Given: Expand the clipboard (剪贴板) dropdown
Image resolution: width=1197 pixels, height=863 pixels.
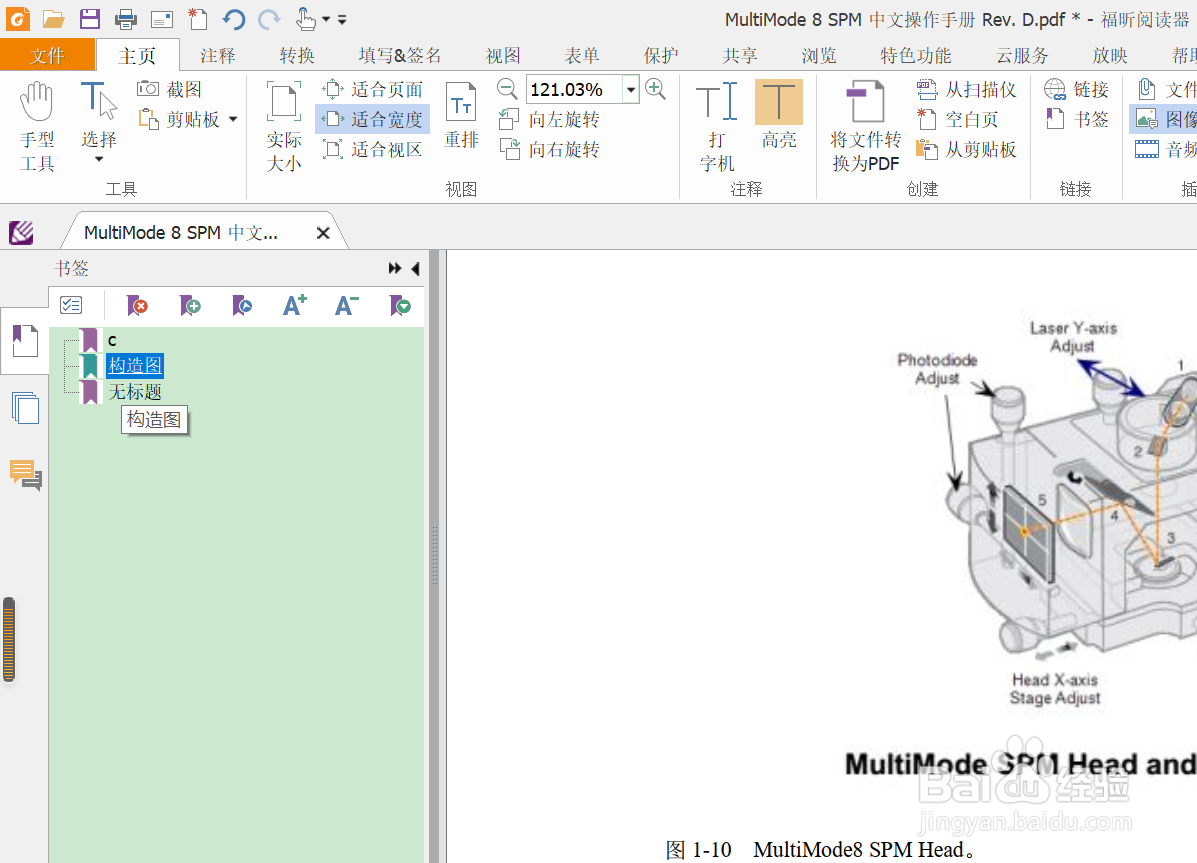Looking at the screenshot, I should [233, 119].
